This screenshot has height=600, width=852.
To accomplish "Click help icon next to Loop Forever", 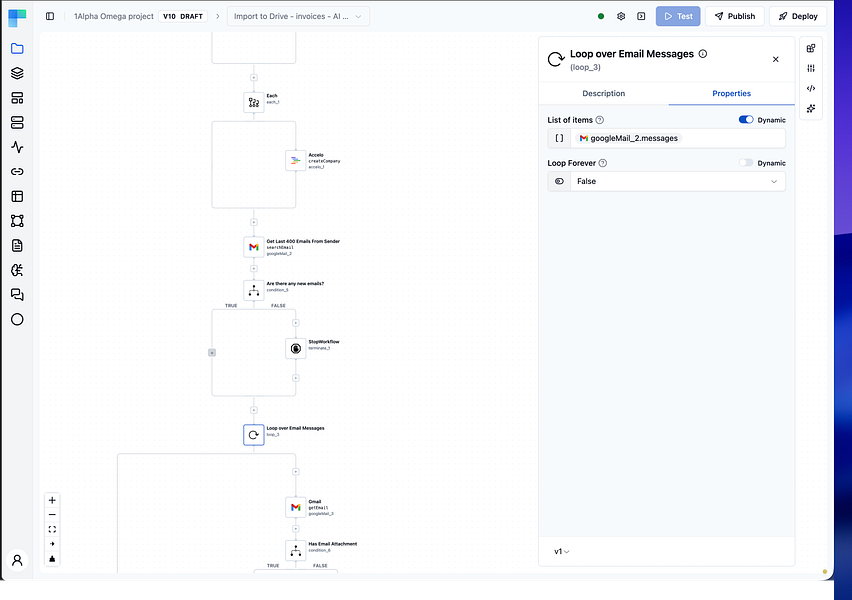I will [x=603, y=163].
